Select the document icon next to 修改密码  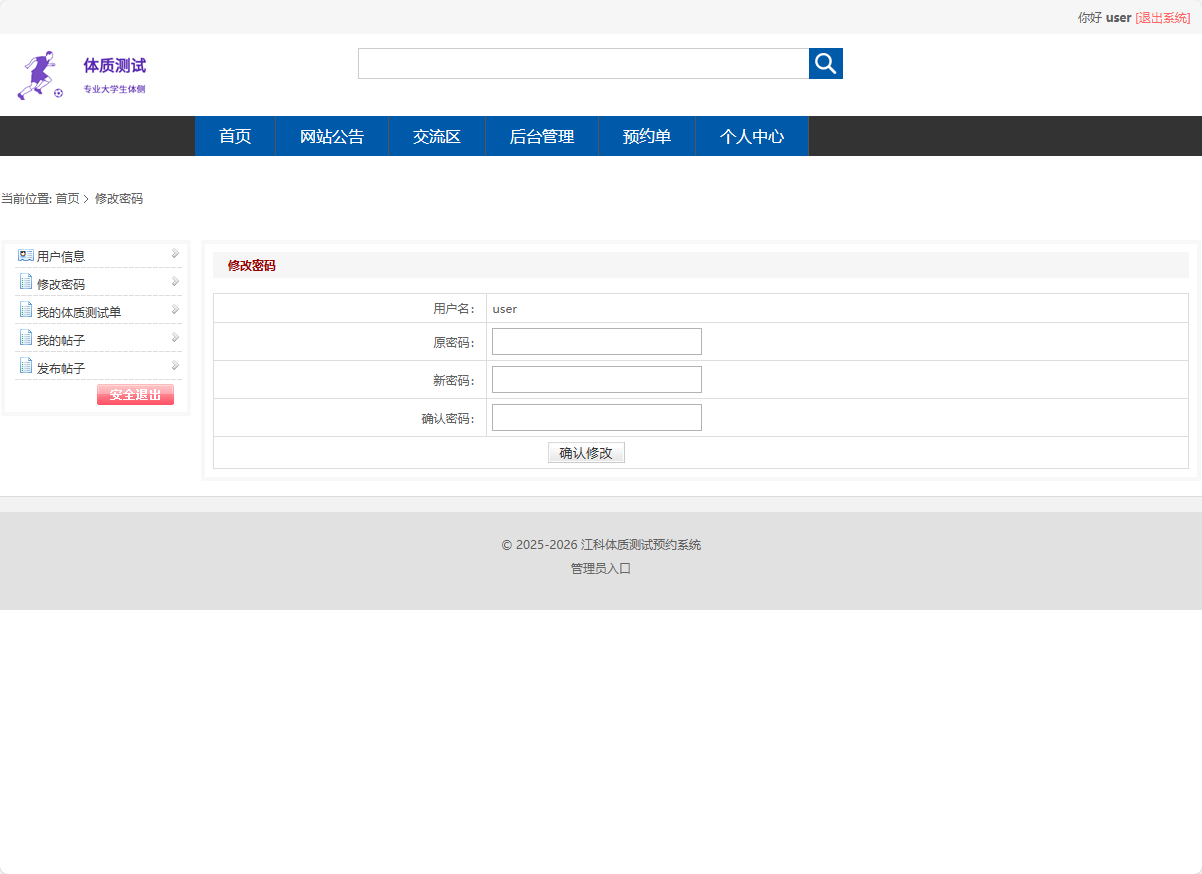(x=25, y=283)
